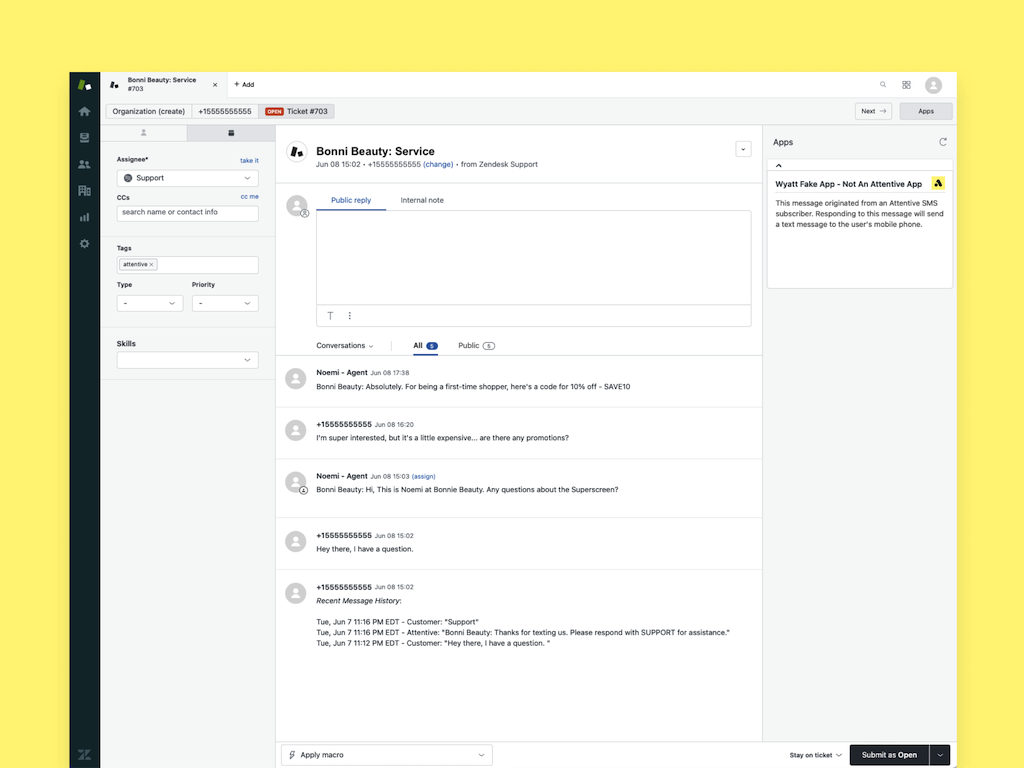Switch to the ticket info tab icon in the left panel
This screenshot has width=1024, height=768.
pyautogui.click(x=231, y=133)
